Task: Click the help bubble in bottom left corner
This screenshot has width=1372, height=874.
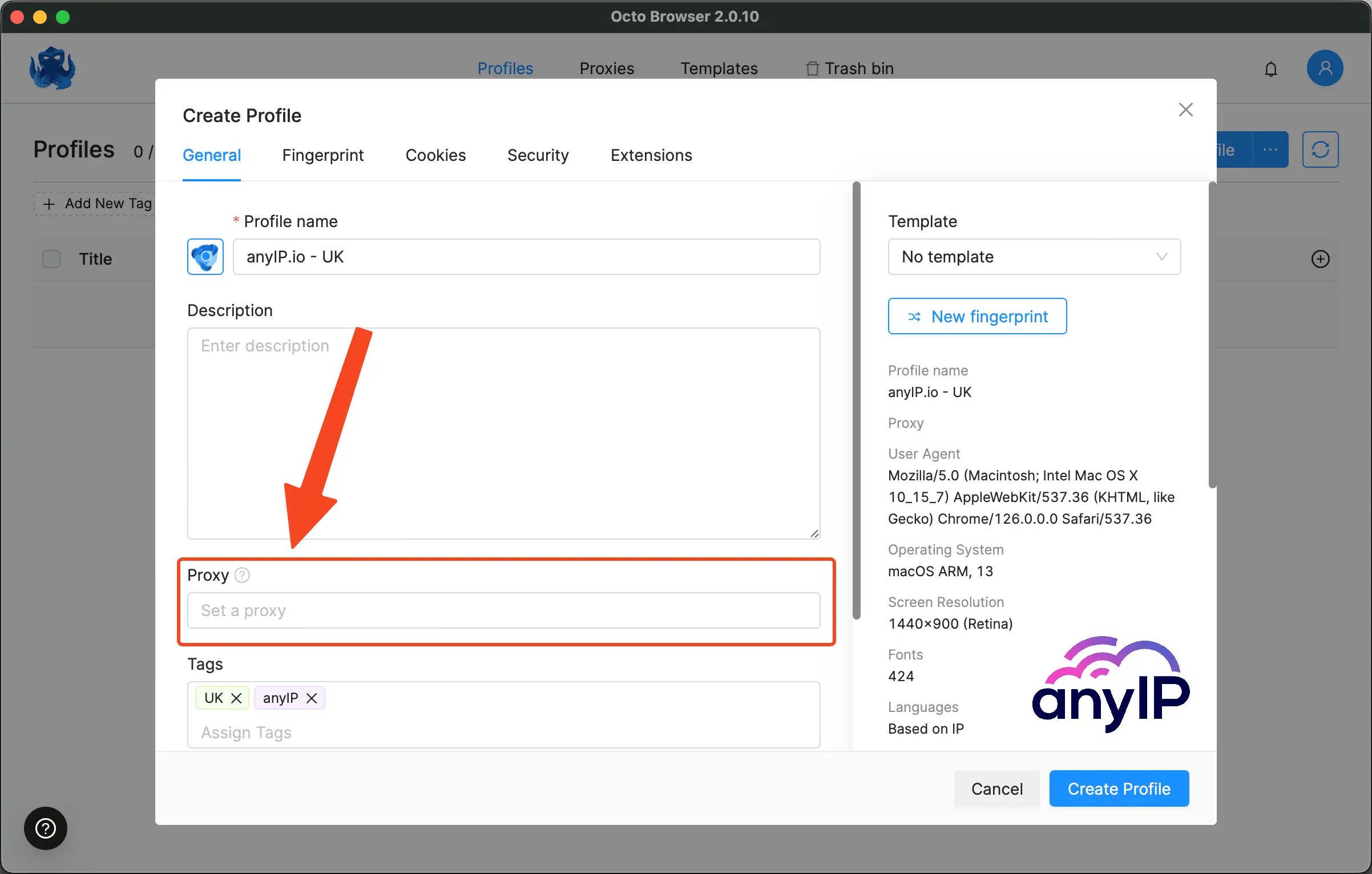Action: 45,828
